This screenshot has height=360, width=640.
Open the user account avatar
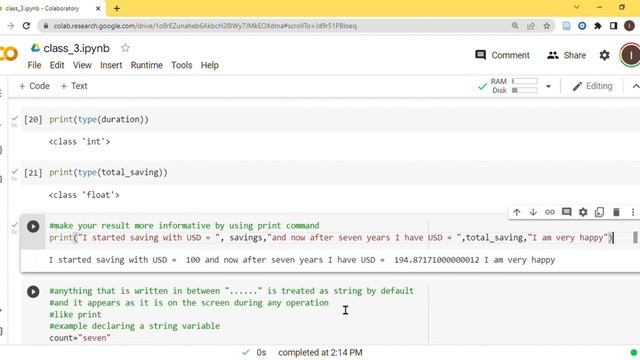630,55
